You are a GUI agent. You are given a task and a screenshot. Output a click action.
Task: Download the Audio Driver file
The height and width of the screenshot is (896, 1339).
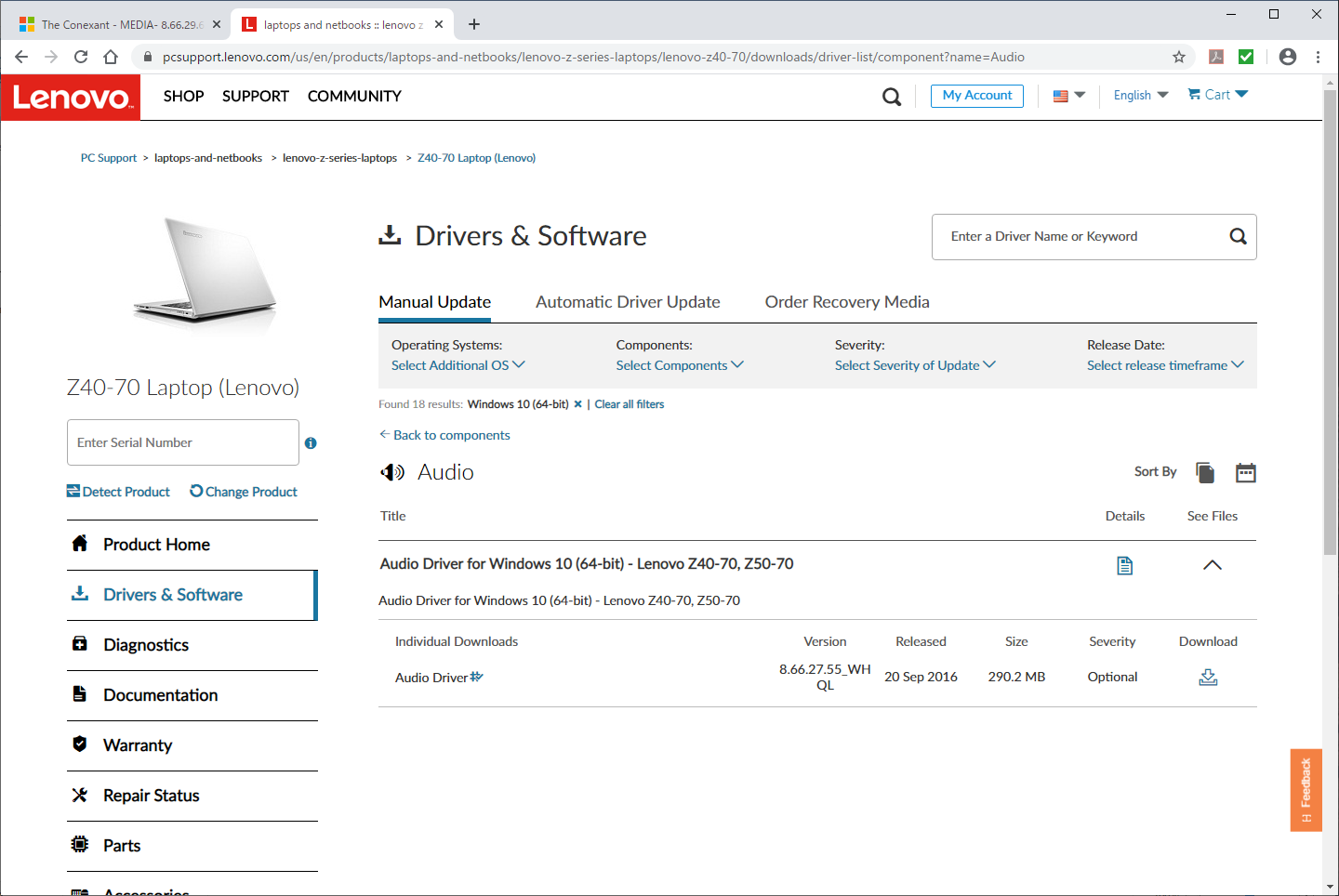pos(1208,677)
